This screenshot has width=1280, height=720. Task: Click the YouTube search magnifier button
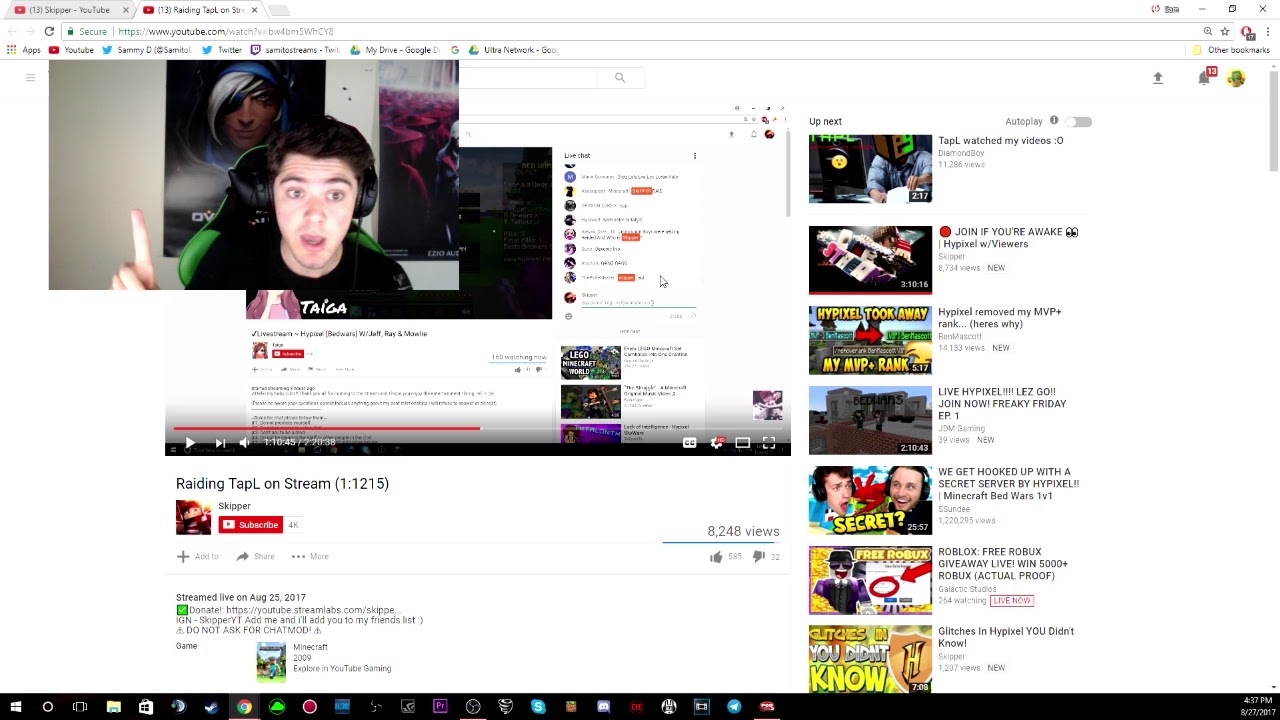(620, 78)
